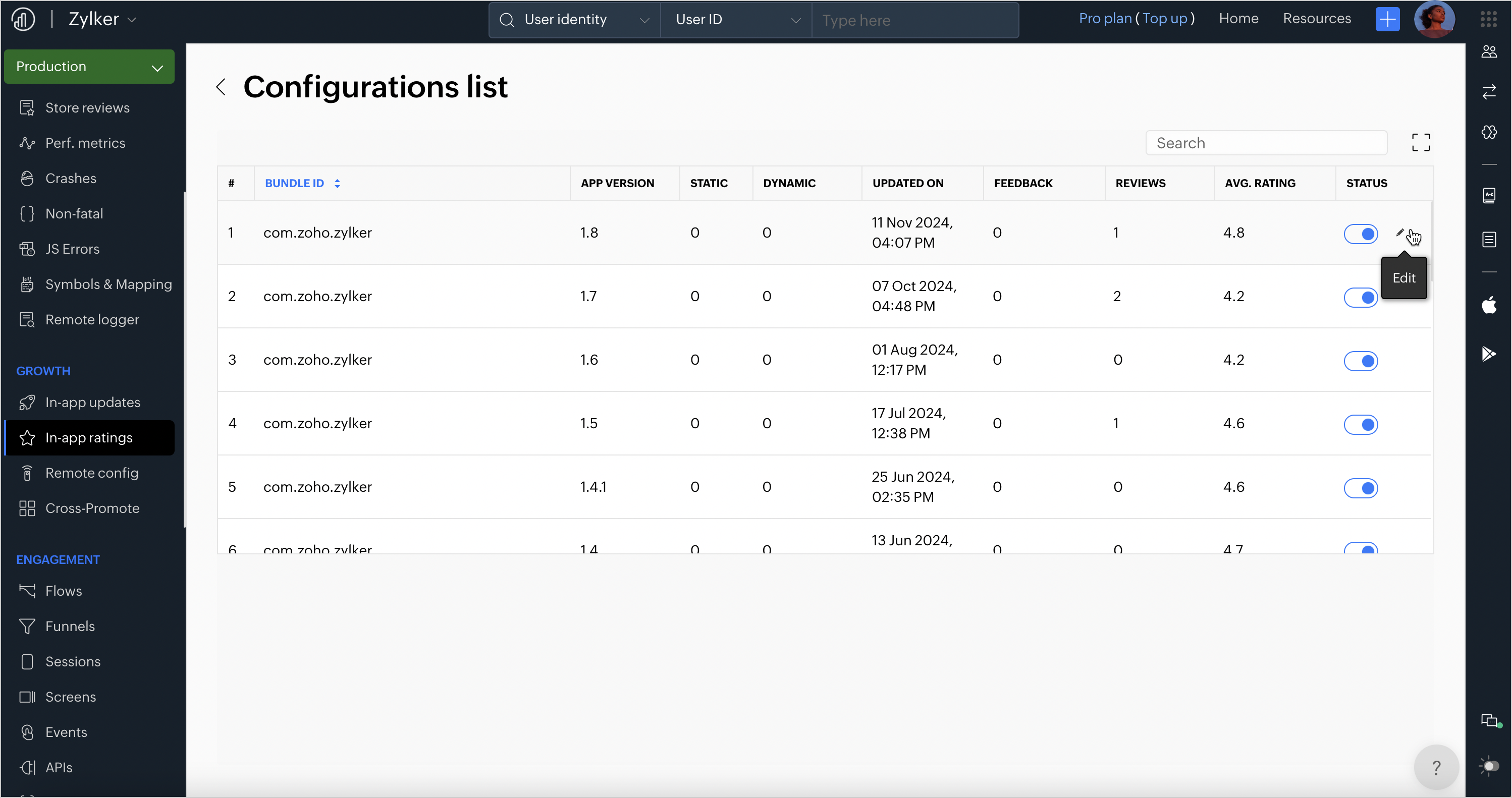Click the Top up link
Viewport: 1512px width, 798px height.
click(1164, 19)
